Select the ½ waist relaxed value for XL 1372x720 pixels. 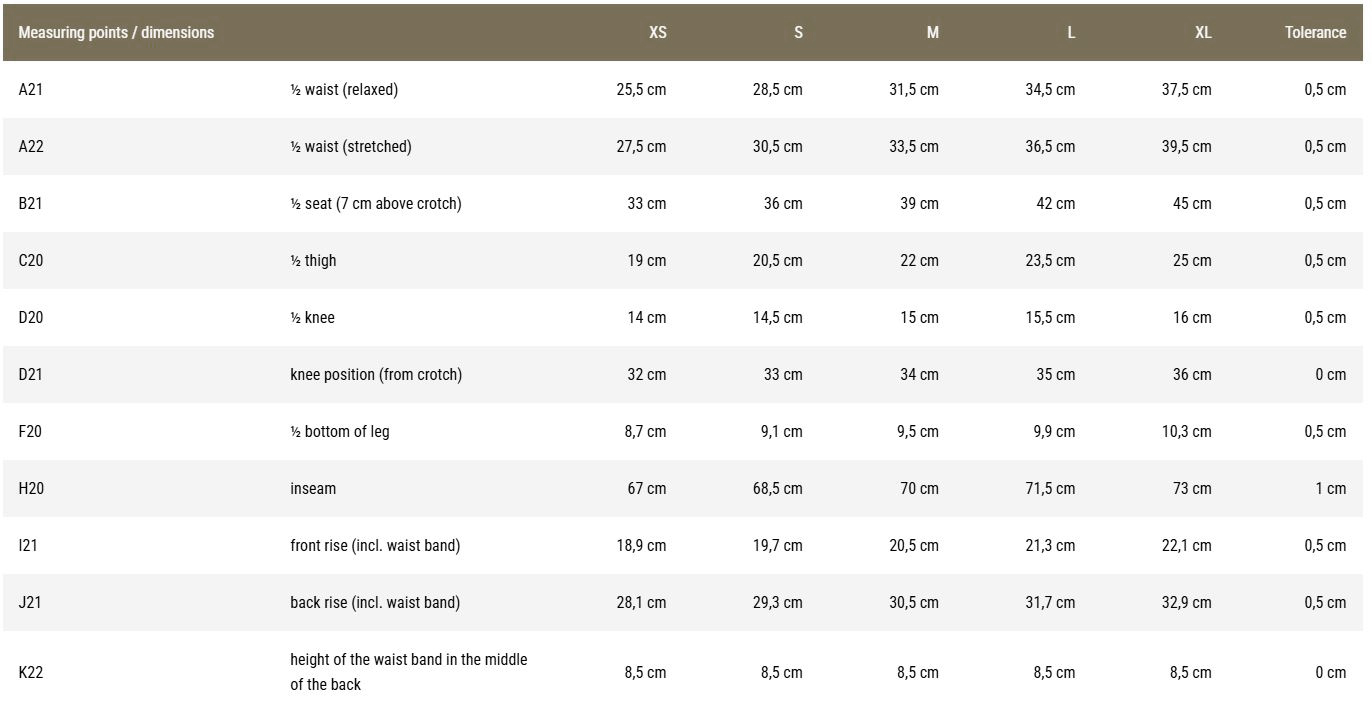(1186, 89)
